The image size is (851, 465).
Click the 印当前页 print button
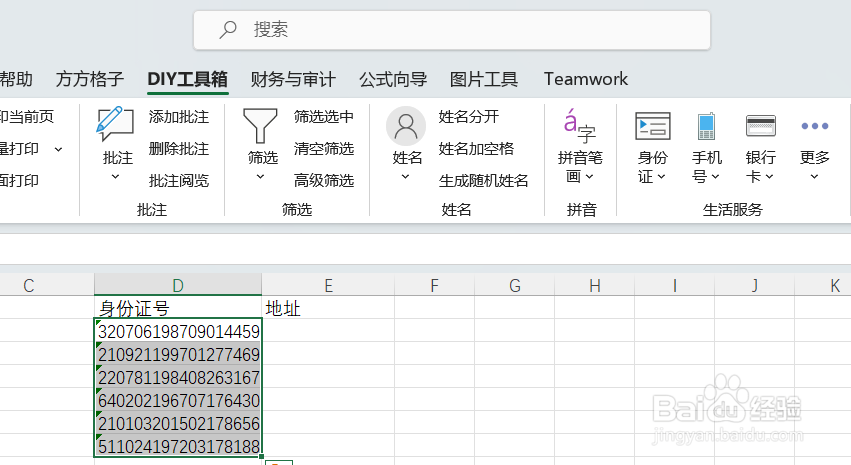coord(27,117)
